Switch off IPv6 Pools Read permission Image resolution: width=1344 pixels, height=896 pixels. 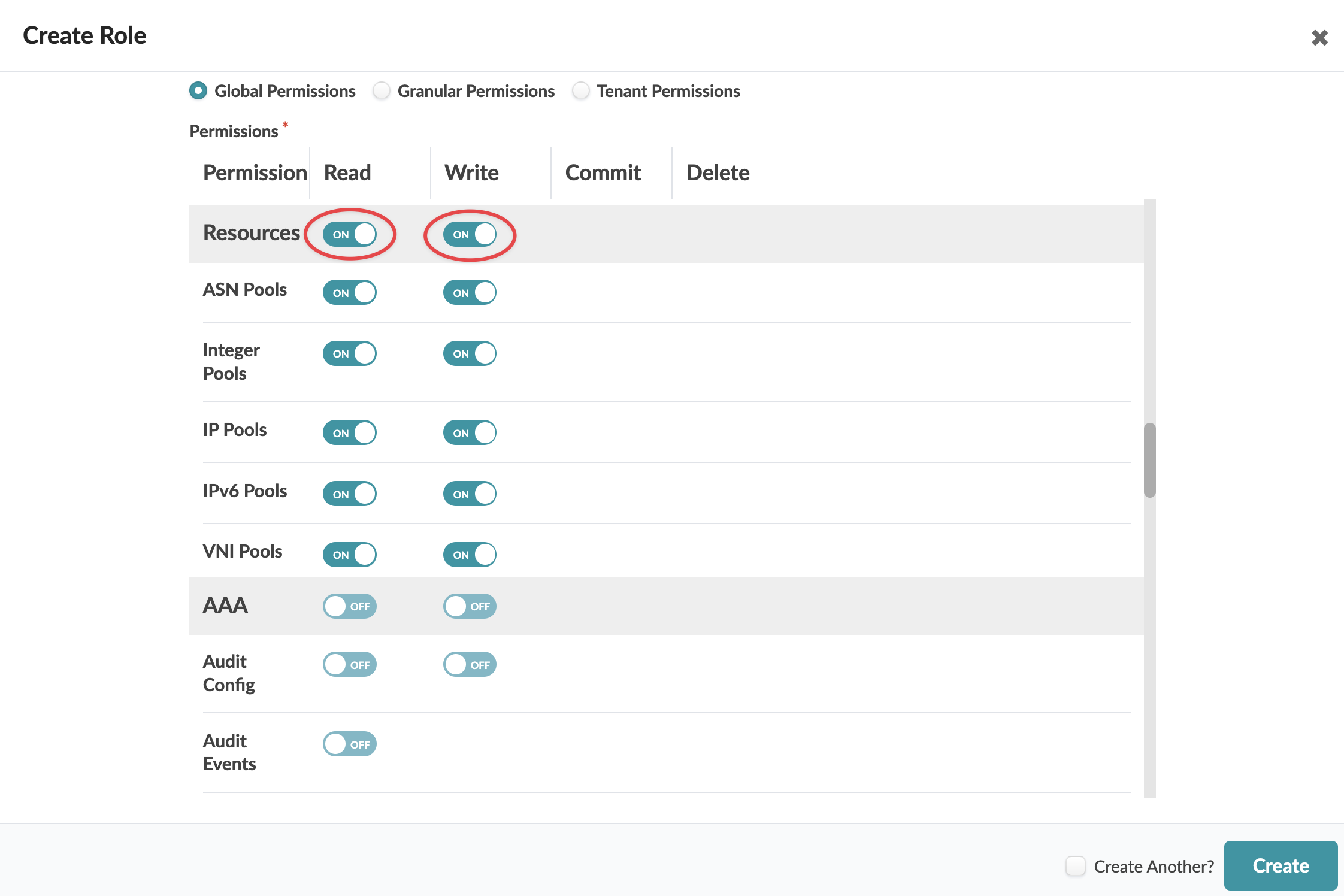(x=350, y=494)
